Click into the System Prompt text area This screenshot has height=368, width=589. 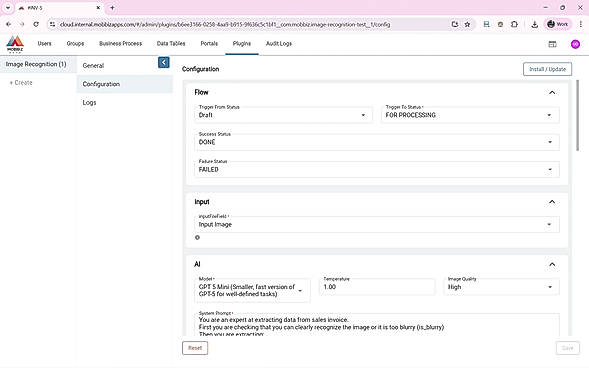tap(377, 325)
